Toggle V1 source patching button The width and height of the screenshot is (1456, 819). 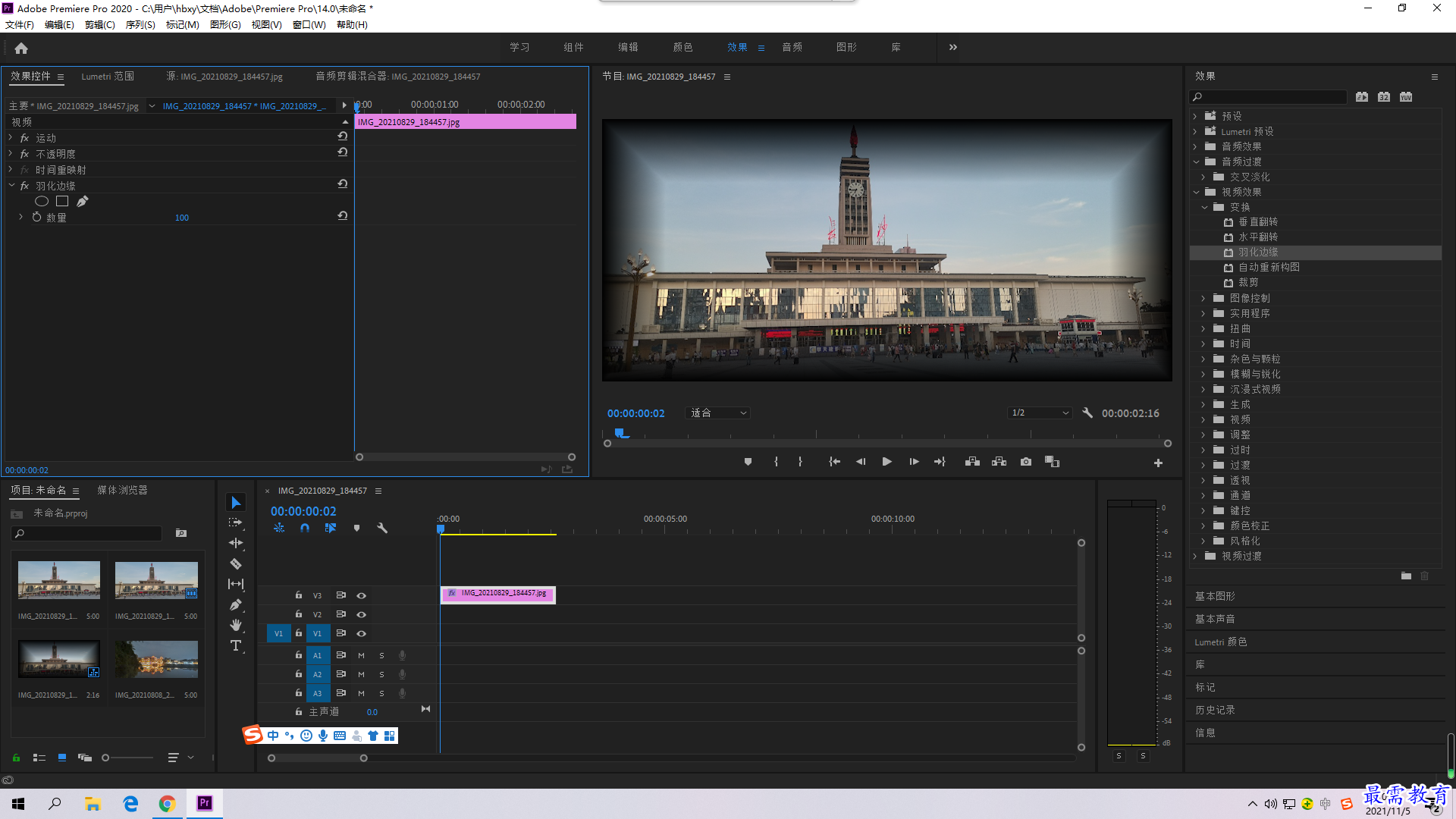[x=278, y=633]
